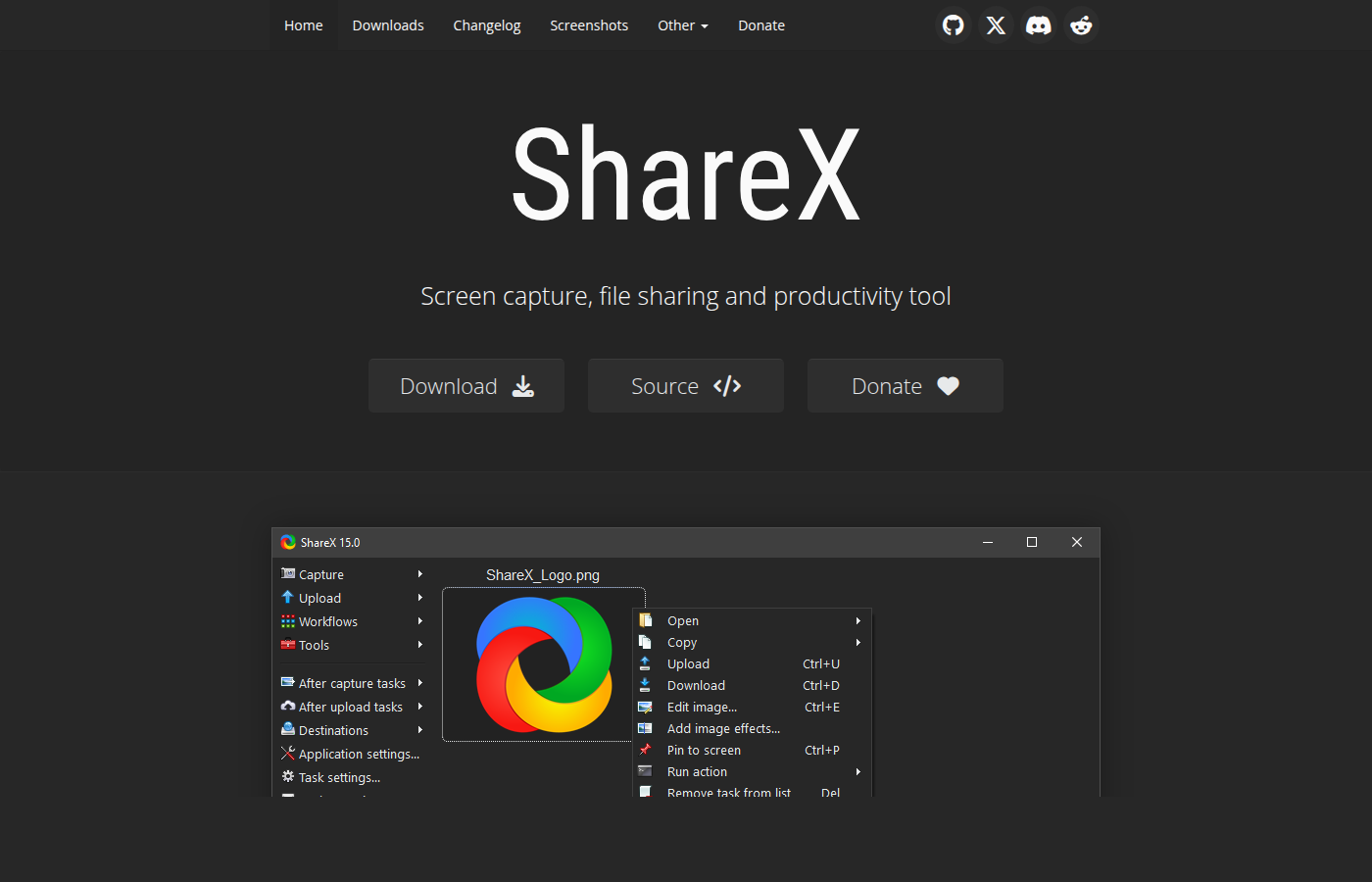The height and width of the screenshot is (882, 1372).
Task: Open Workflows via its grid icon
Action: (x=288, y=620)
